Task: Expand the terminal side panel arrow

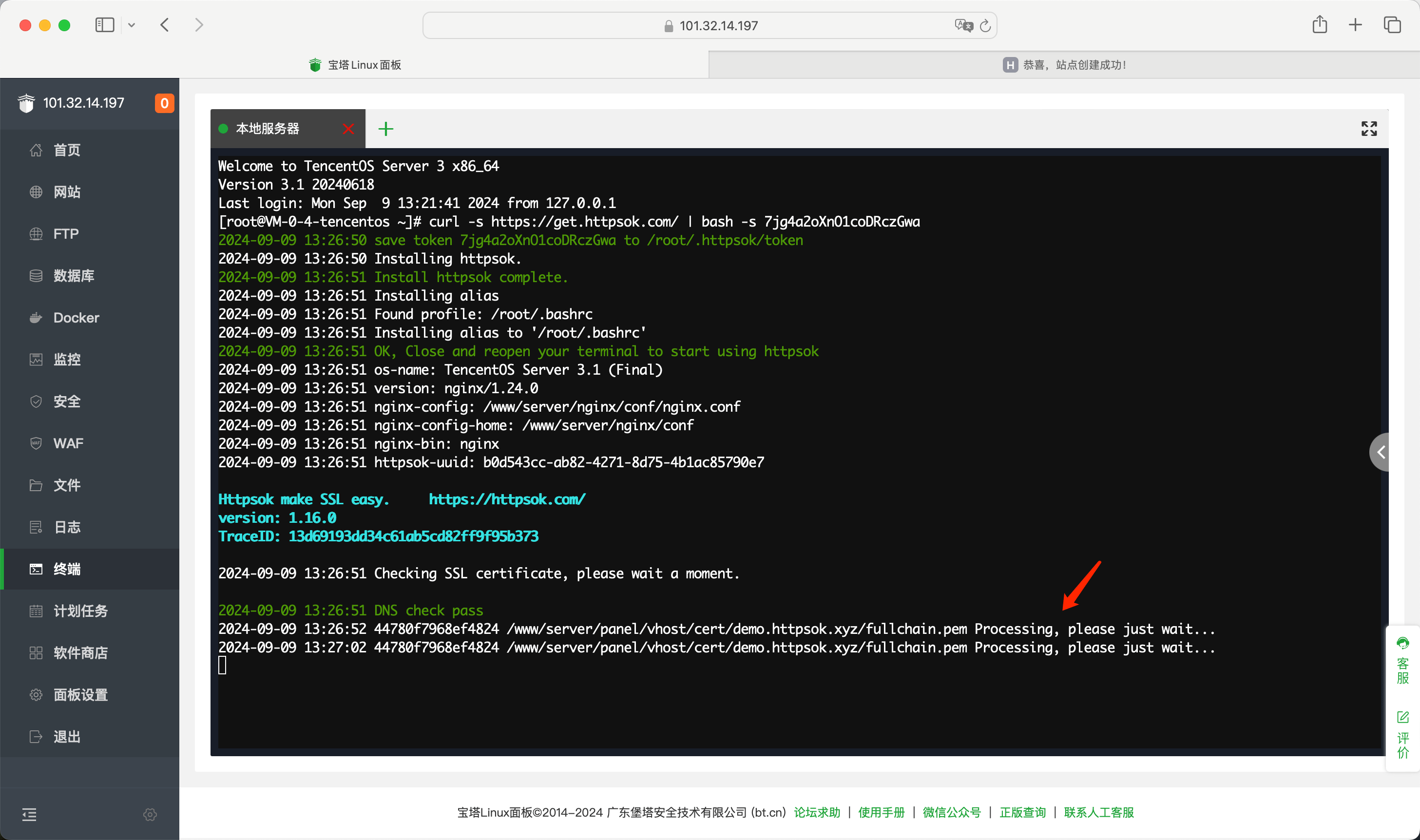Action: point(1380,452)
